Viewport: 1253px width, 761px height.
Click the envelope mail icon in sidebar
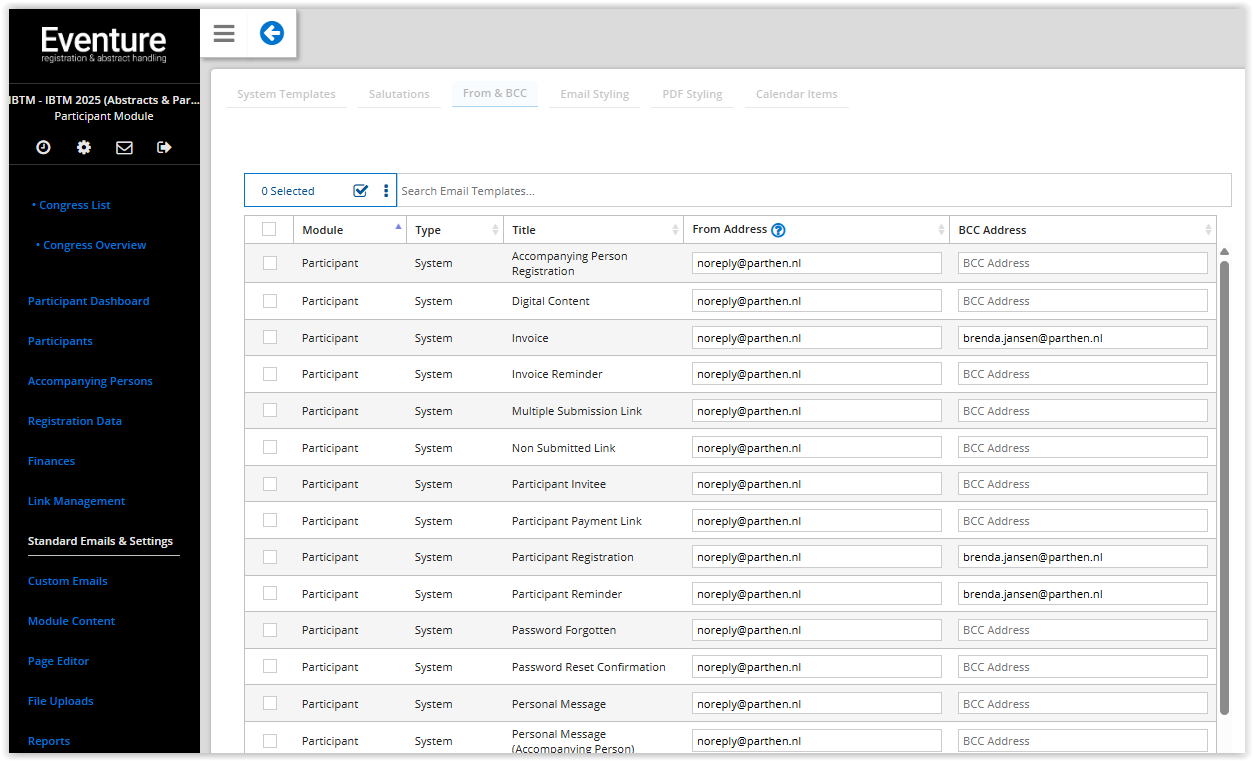point(124,147)
